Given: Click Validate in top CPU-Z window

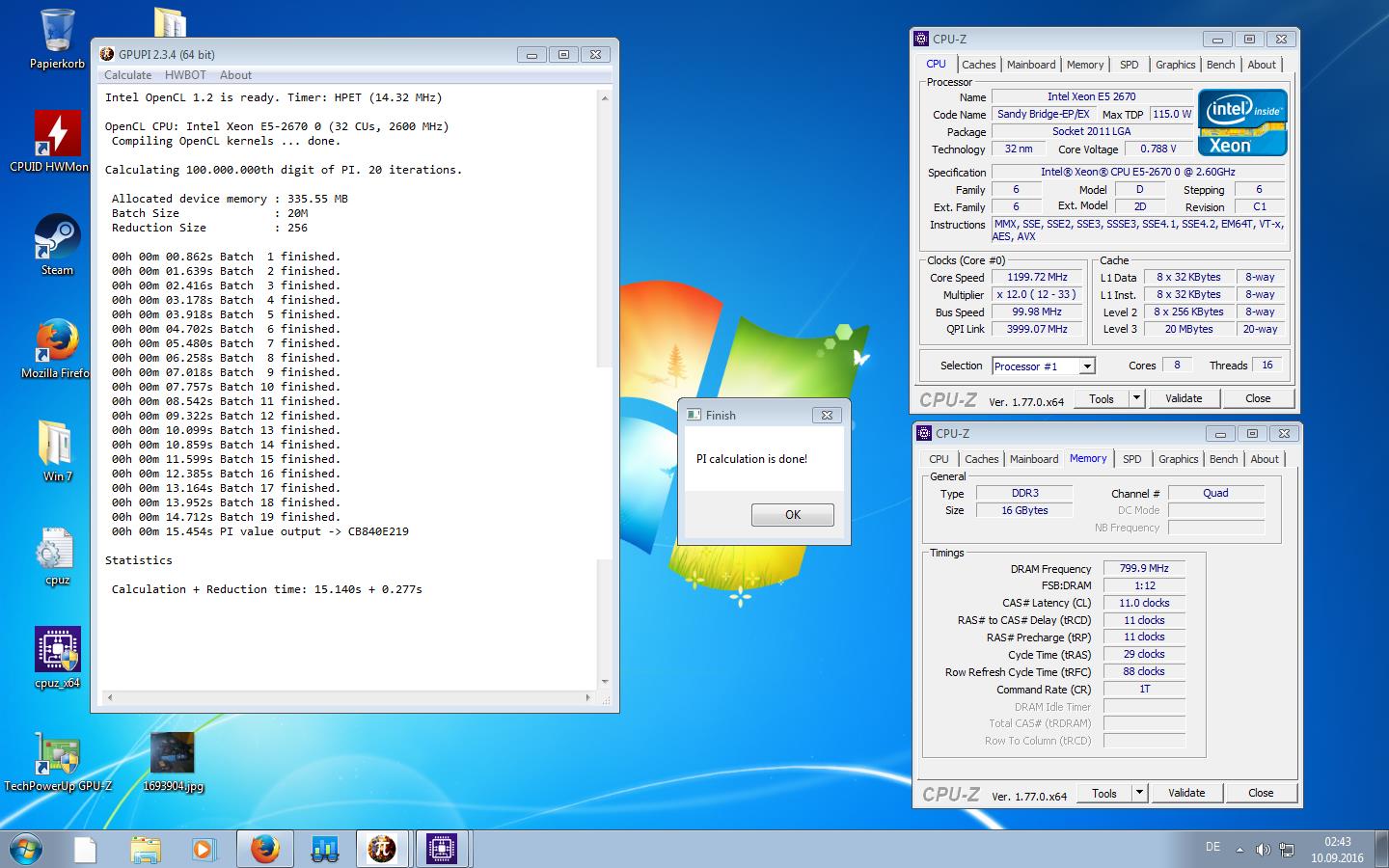Looking at the screenshot, I should click(x=1184, y=399).
